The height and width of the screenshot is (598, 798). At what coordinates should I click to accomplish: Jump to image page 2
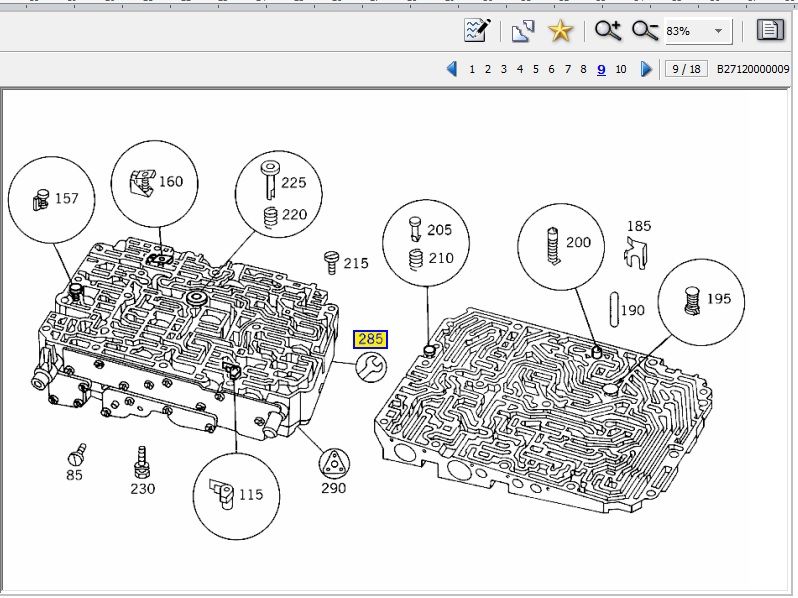(488, 69)
